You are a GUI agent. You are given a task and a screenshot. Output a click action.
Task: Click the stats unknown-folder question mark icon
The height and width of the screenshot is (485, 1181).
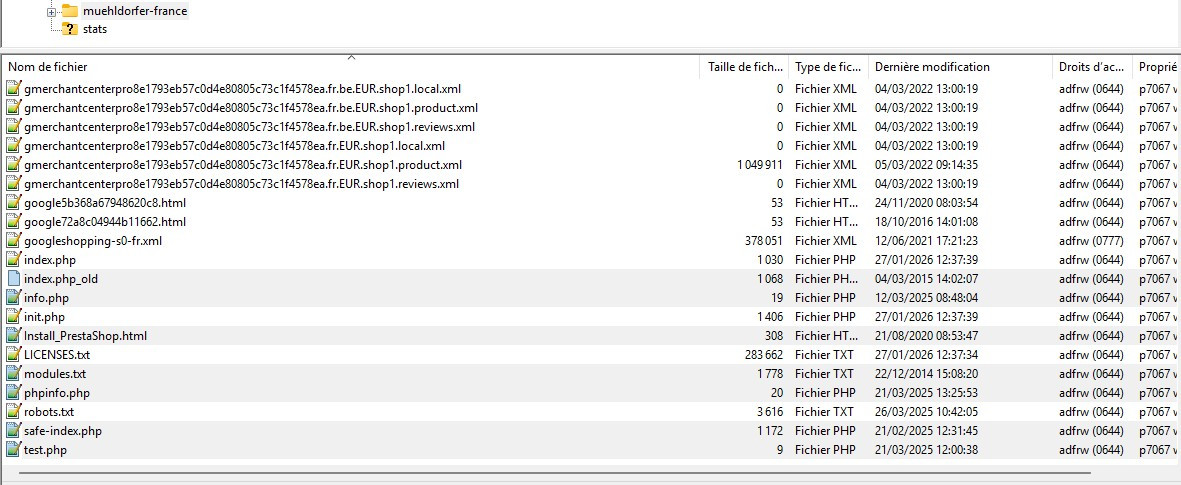70,29
